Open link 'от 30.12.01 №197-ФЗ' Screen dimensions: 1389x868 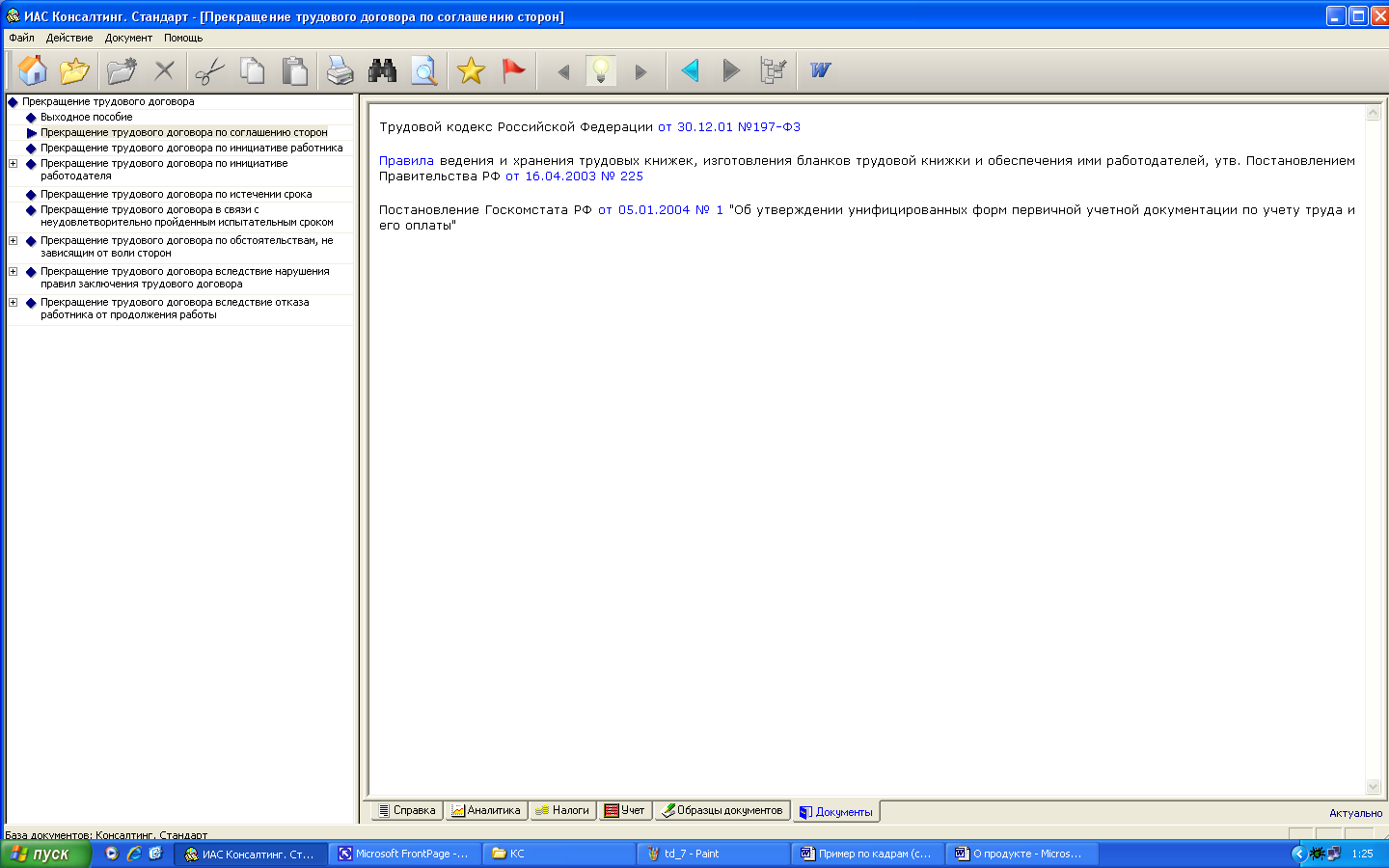coord(729,127)
